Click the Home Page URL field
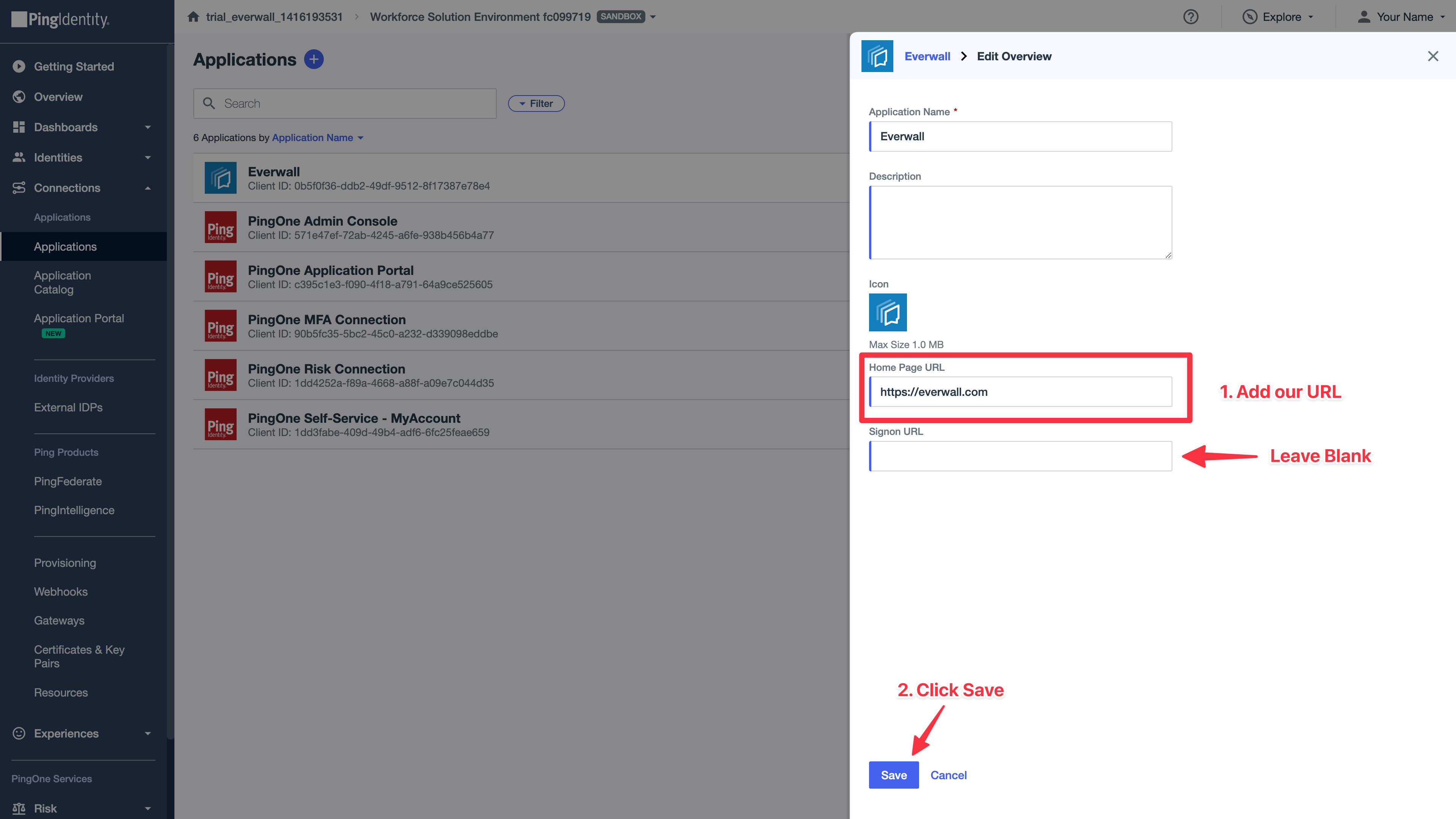The image size is (1456, 819). click(1020, 392)
